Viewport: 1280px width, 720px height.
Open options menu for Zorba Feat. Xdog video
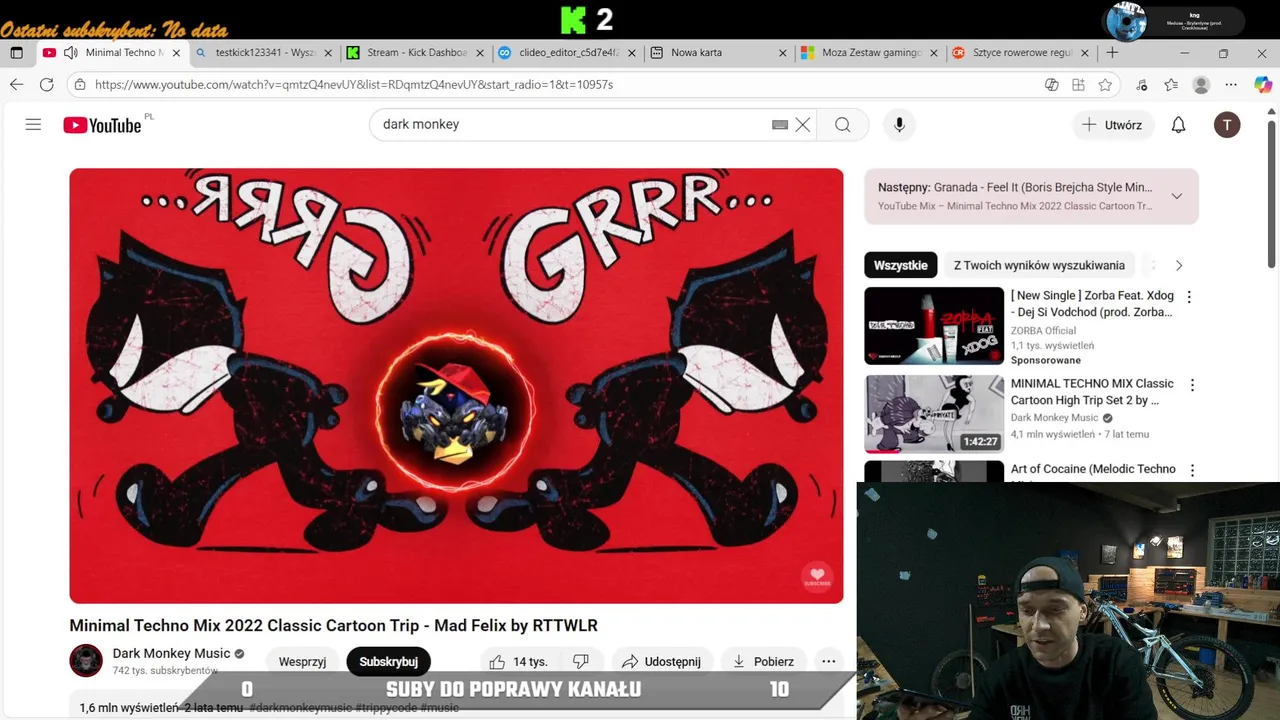point(1189,297)
